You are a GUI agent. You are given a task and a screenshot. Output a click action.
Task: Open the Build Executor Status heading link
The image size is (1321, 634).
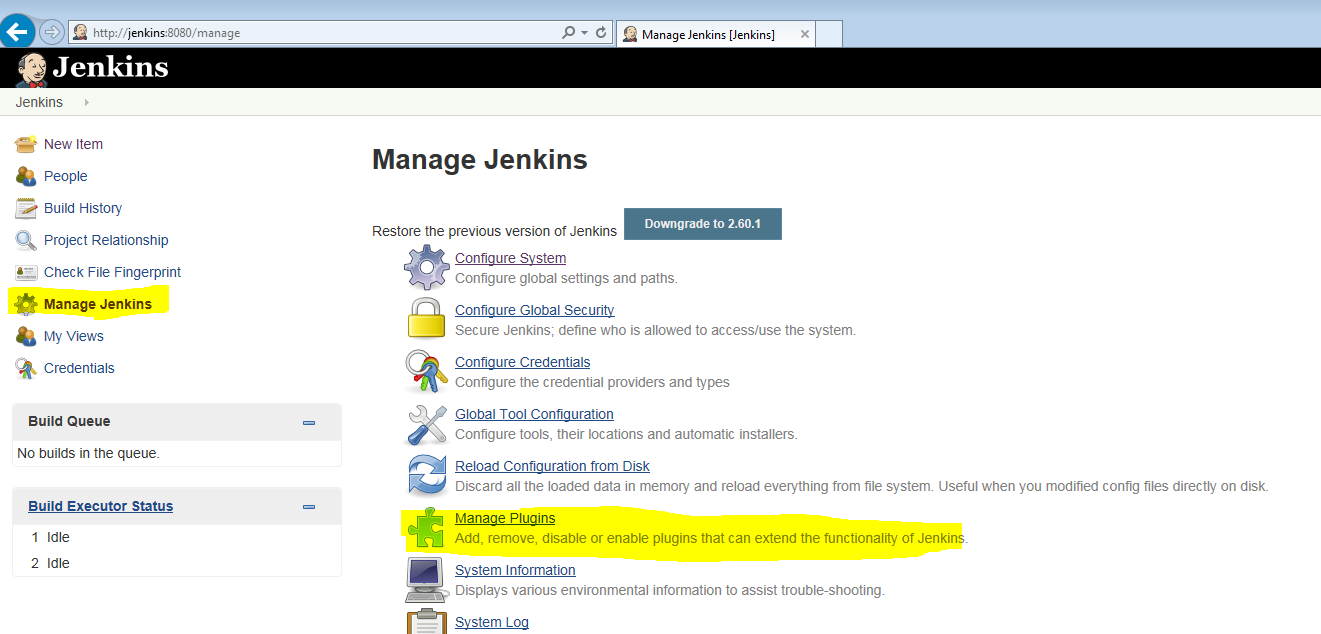[x=100, y=506]
